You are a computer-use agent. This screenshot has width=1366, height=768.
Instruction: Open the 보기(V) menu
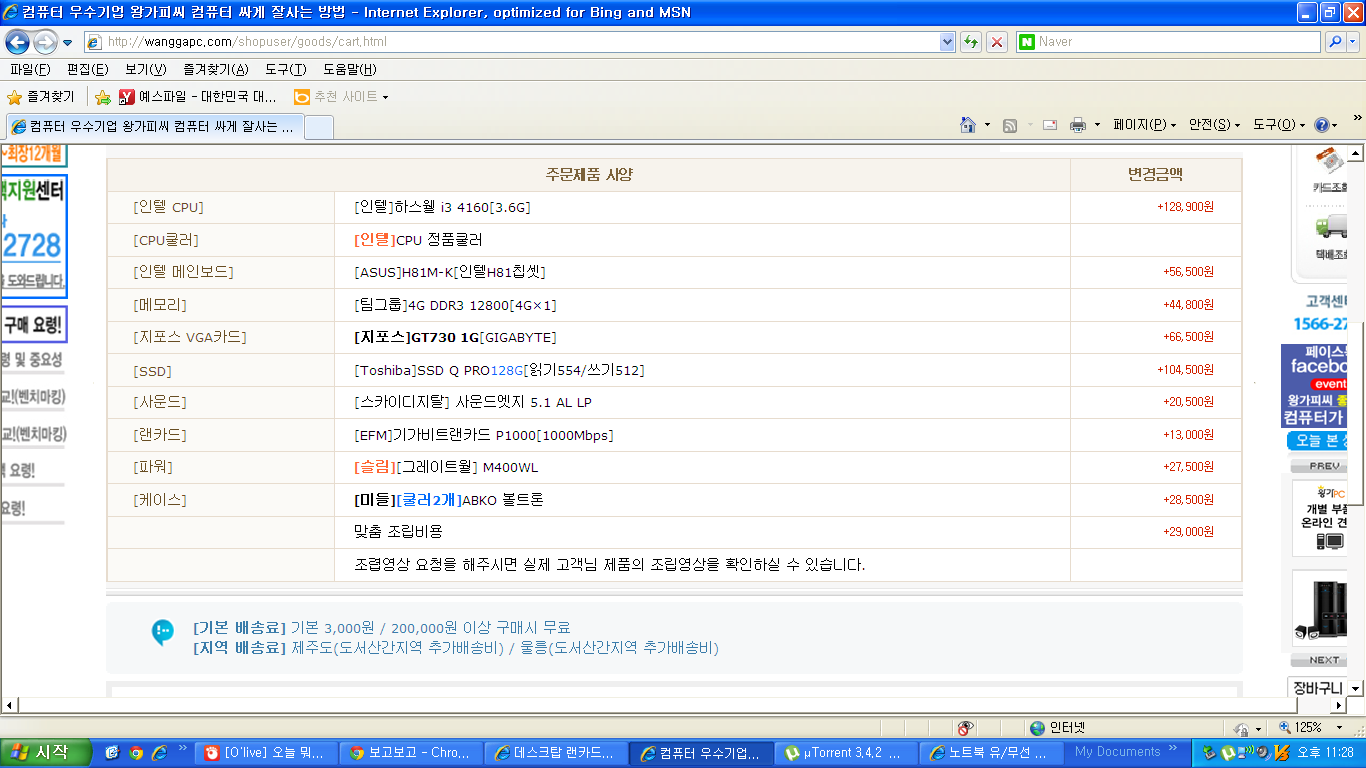(146, 69)
